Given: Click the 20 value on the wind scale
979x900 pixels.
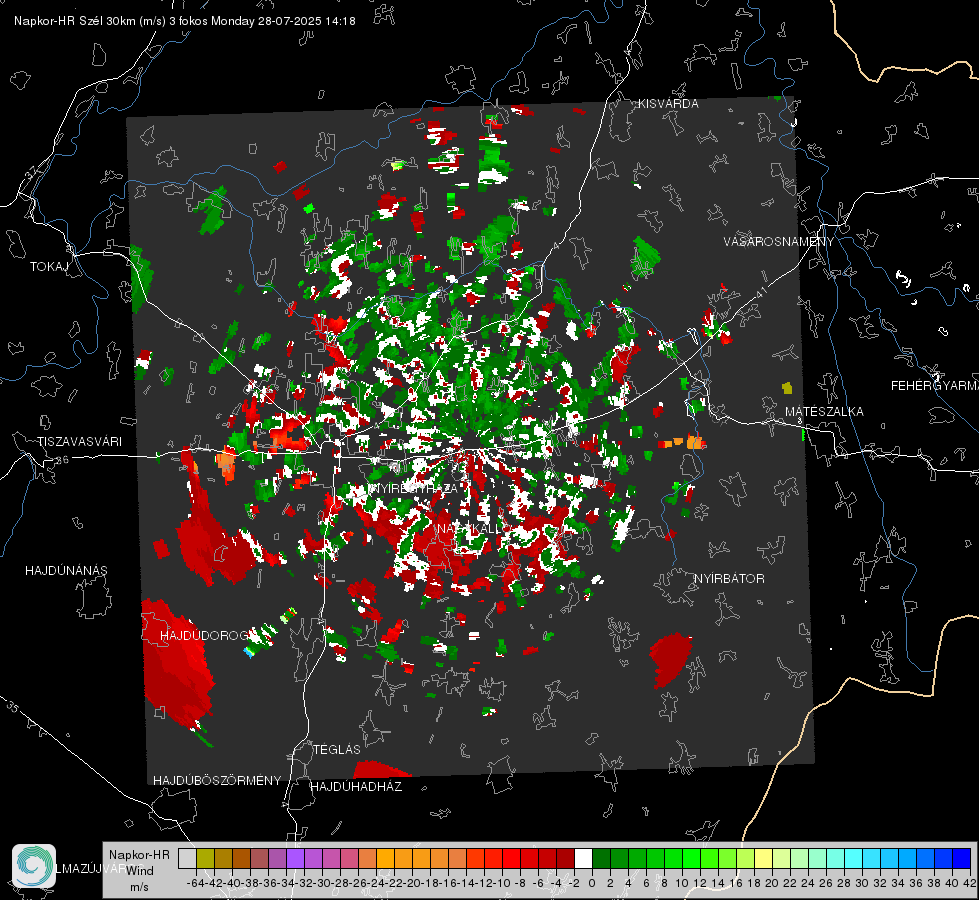Looking at the screenshot, I should (772, 883).
